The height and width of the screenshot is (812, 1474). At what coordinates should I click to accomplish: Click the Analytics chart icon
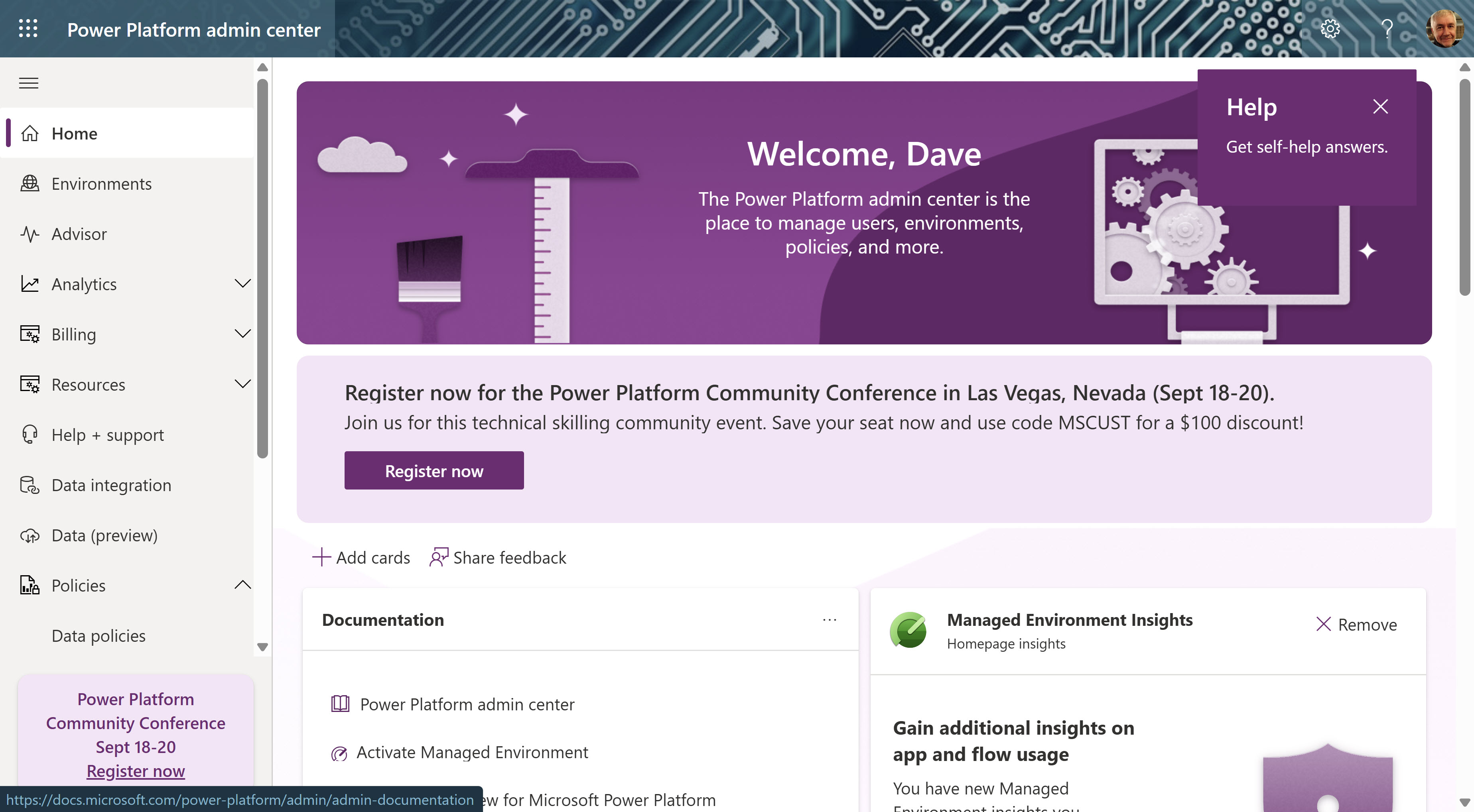click(30, 284)
